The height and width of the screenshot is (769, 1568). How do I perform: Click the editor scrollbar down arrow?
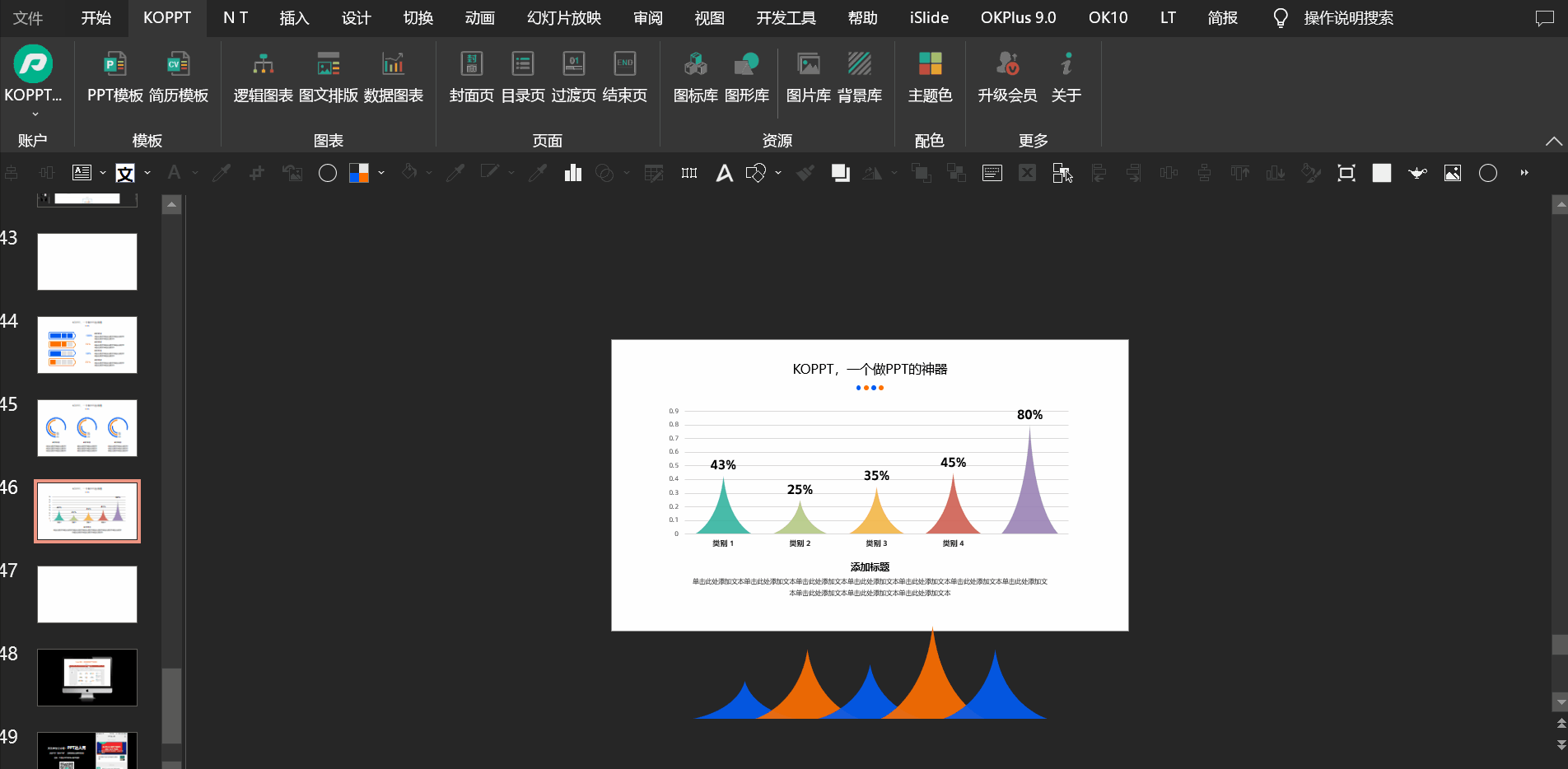click(1560, 702)
